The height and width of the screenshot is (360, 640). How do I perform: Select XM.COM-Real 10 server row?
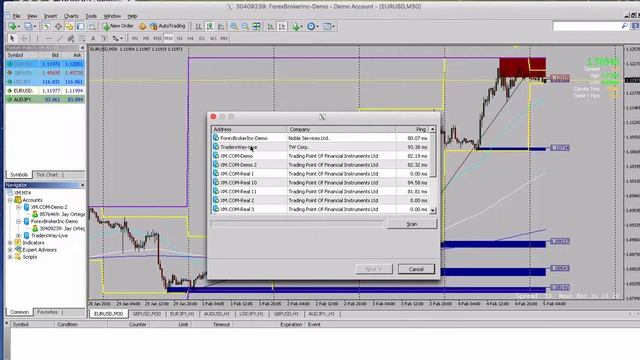pos(320,182)
